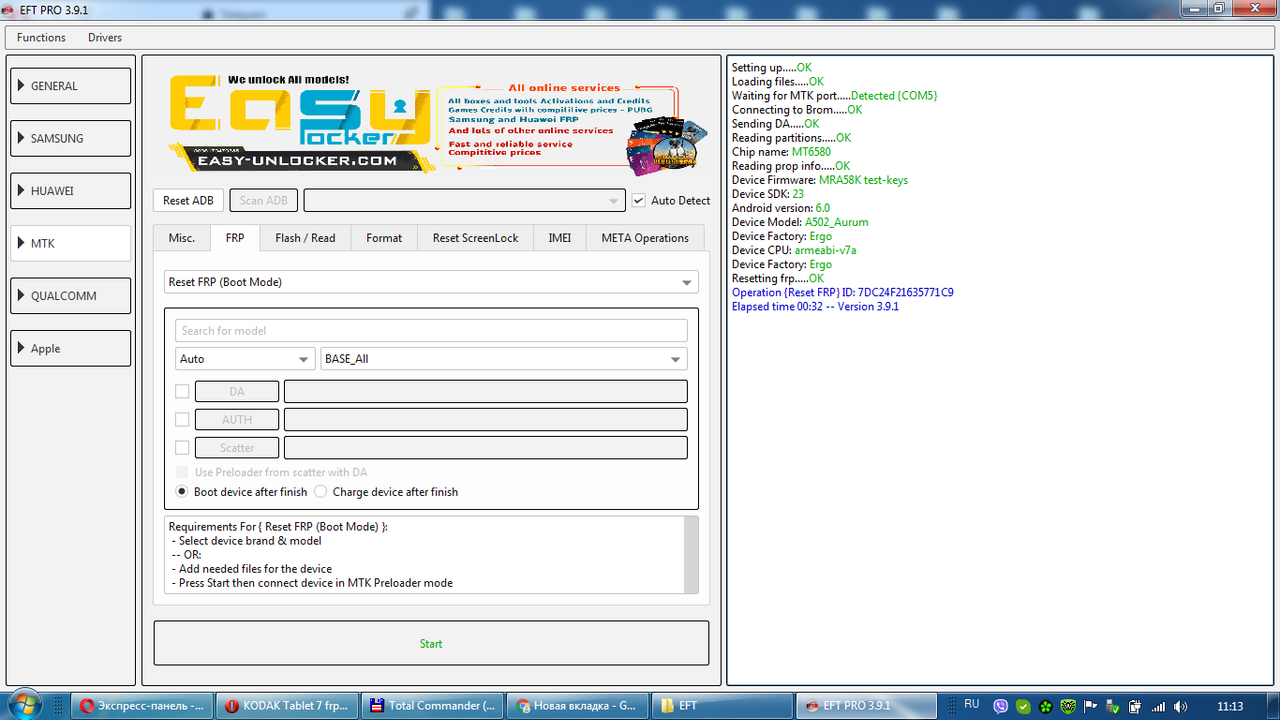Click the DA file path field
The width and height of the screenshot is (1280, 720).
486,392
